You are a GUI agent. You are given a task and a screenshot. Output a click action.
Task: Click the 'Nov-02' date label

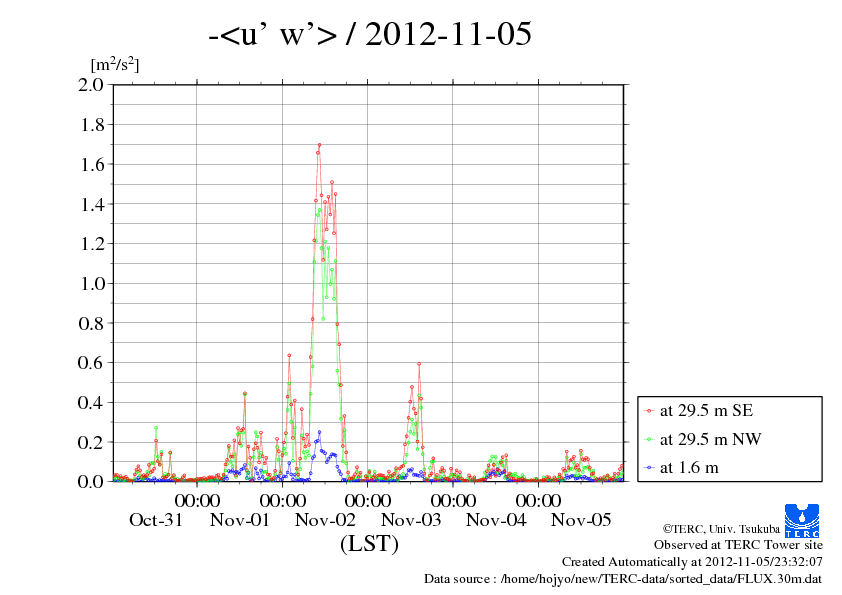tap(325, 520)
